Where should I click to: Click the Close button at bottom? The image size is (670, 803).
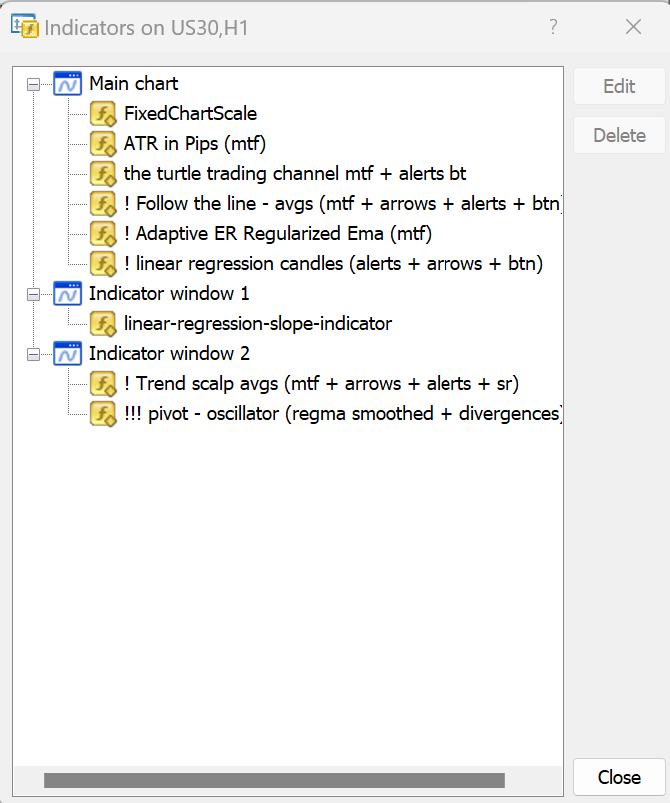[x=619, y=777]
